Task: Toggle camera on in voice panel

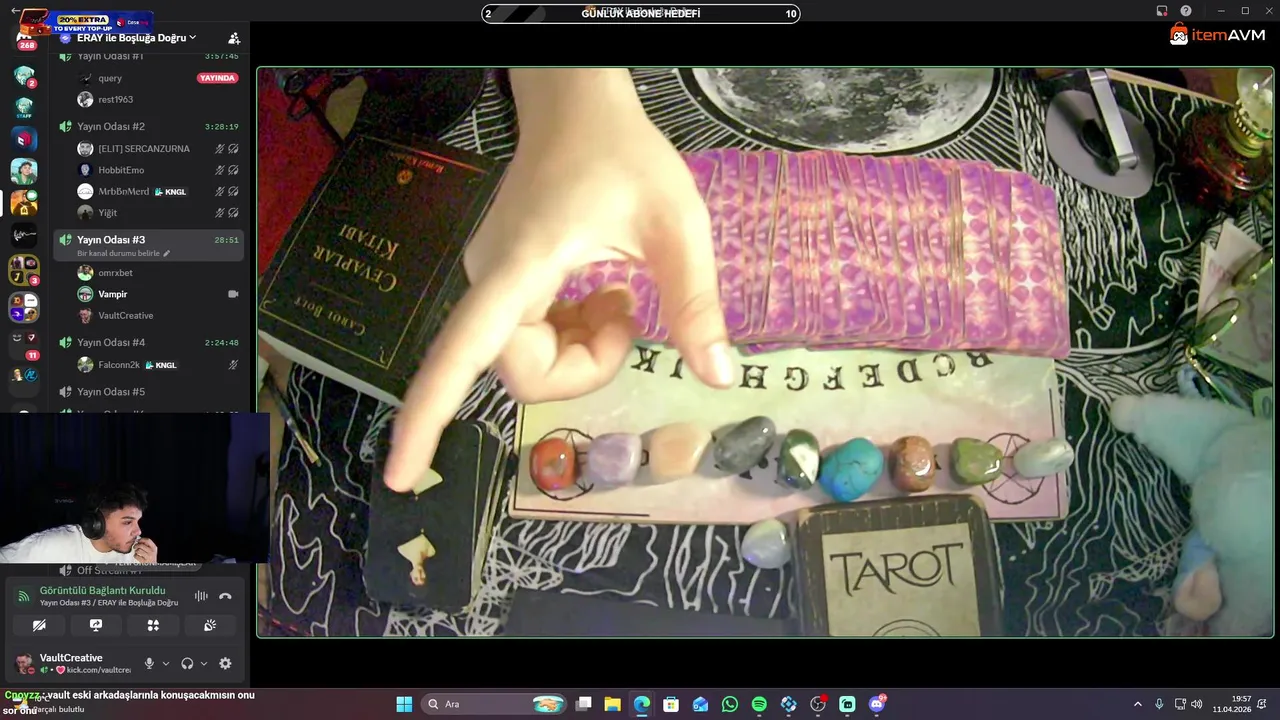Action: pos(39,625)
